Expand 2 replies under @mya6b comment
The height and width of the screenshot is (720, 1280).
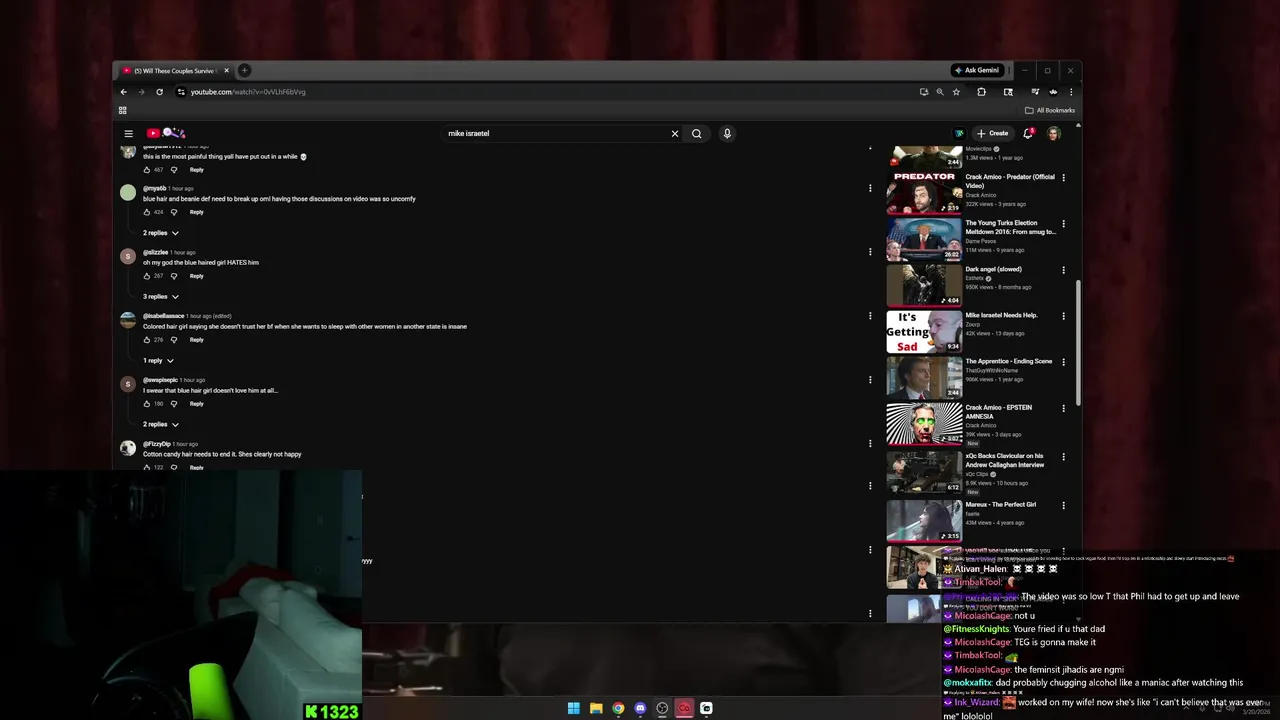[160, 233]
